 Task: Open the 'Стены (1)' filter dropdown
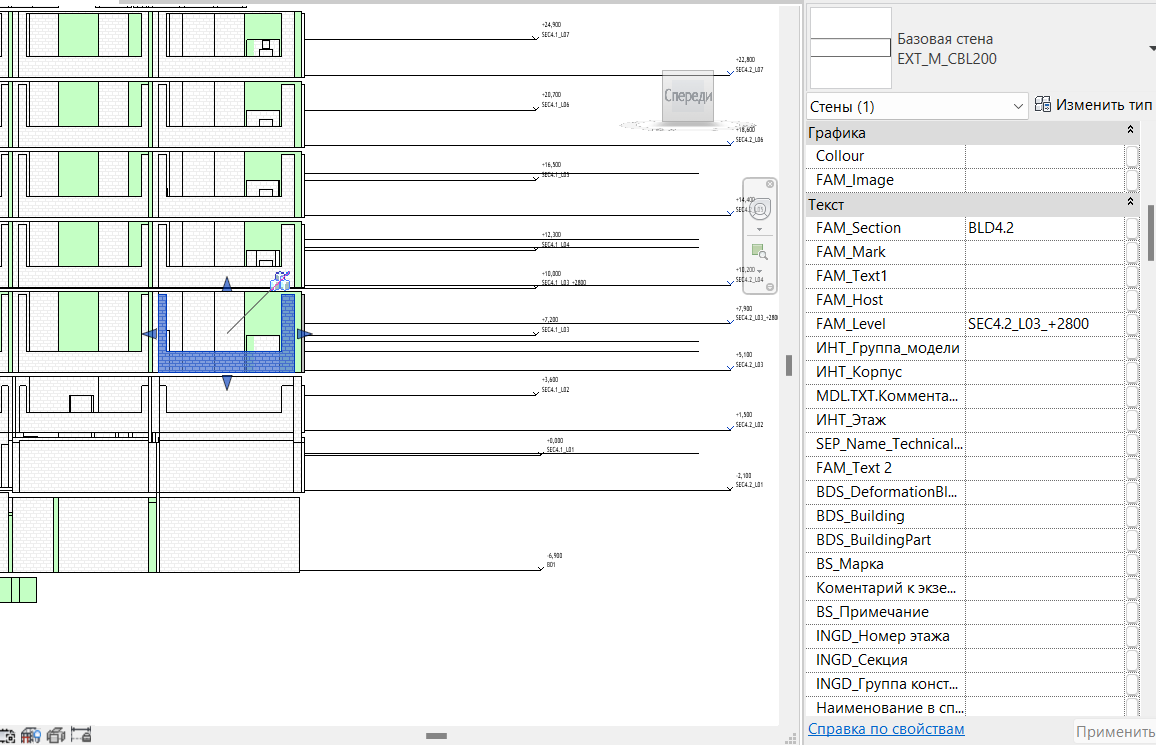click(x=917, y=106)
